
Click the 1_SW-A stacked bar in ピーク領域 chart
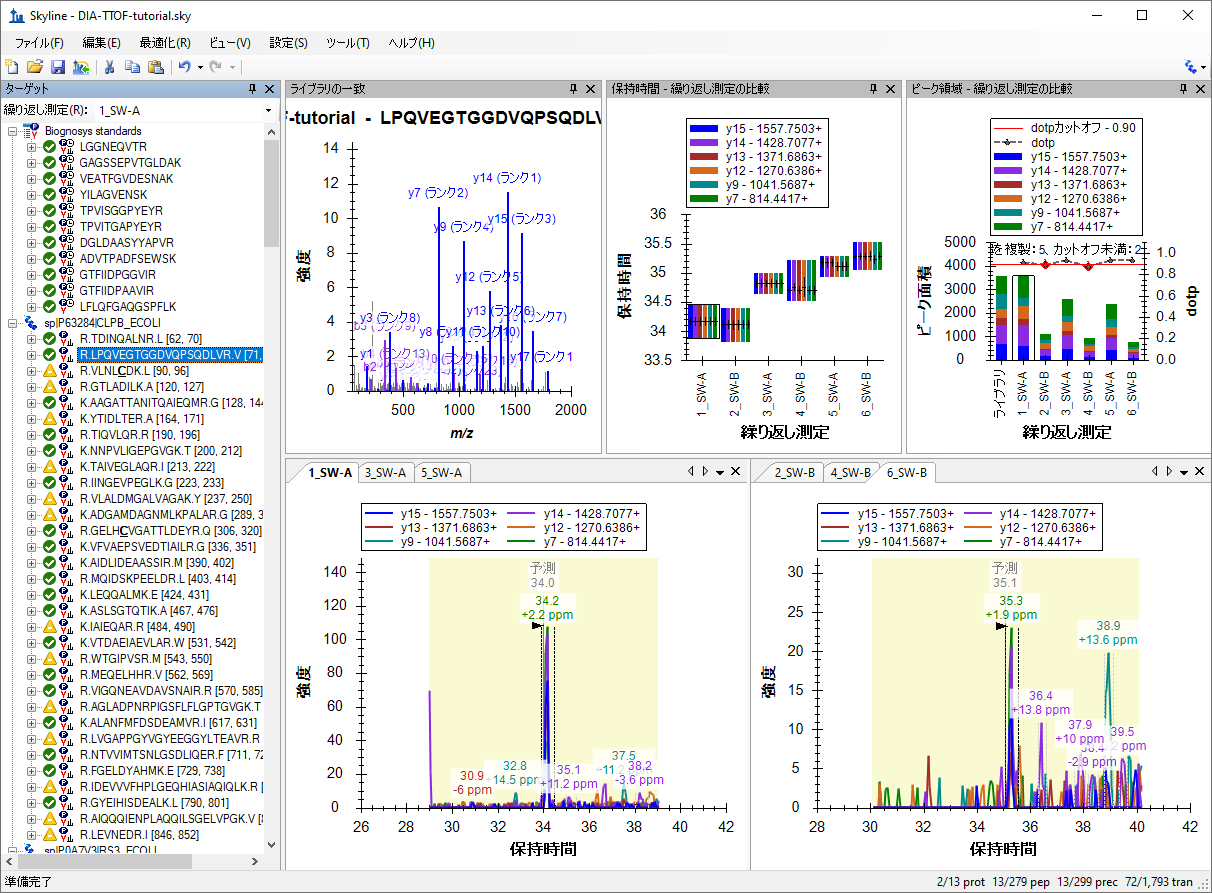1021,317
